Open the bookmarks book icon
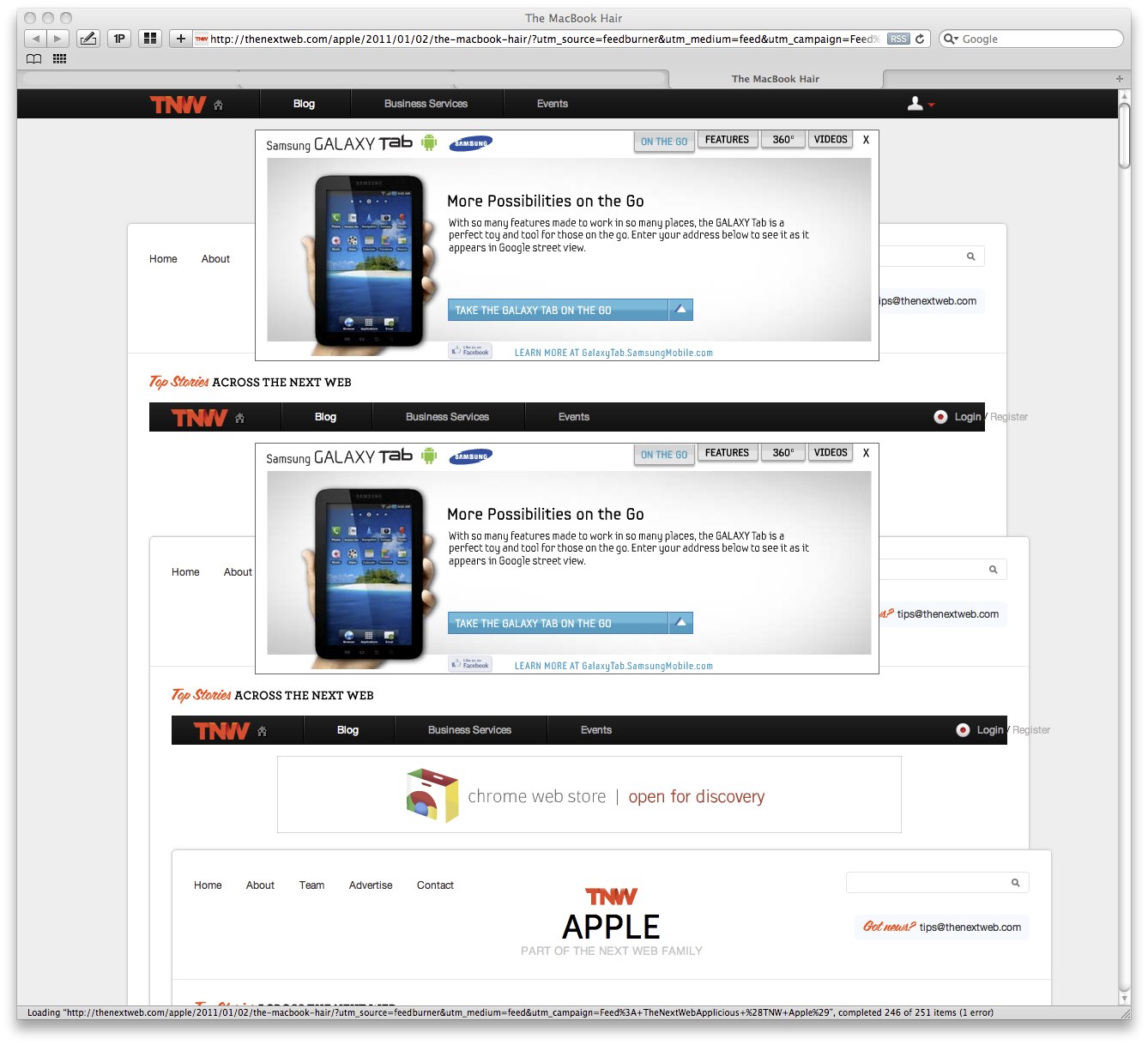Image resolution: width=1148 pixels, height=1045 pixels. click(34, 59)
